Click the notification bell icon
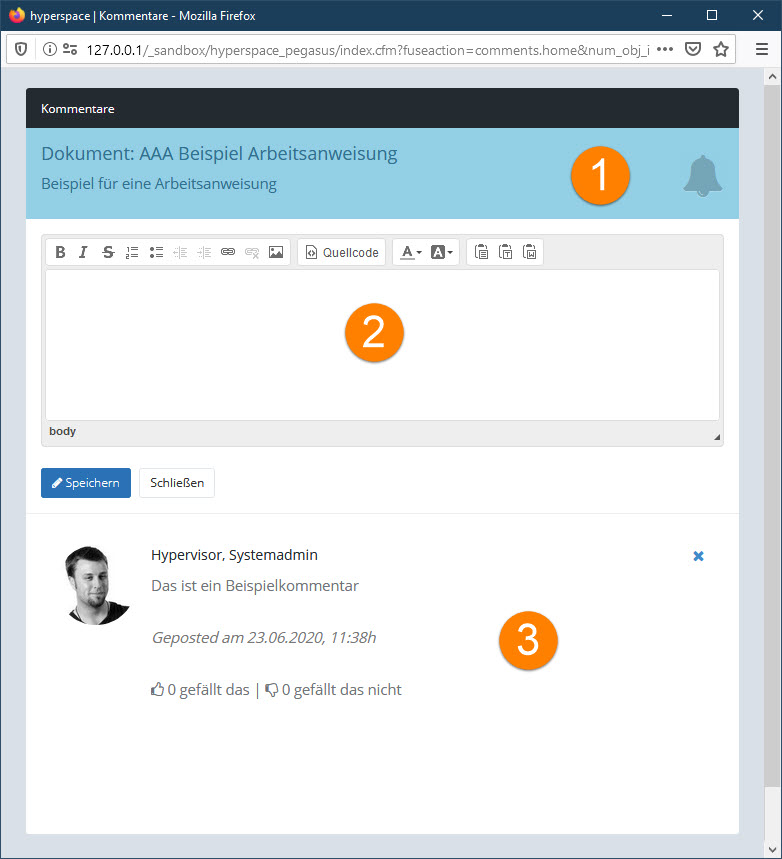 point(702,176)
